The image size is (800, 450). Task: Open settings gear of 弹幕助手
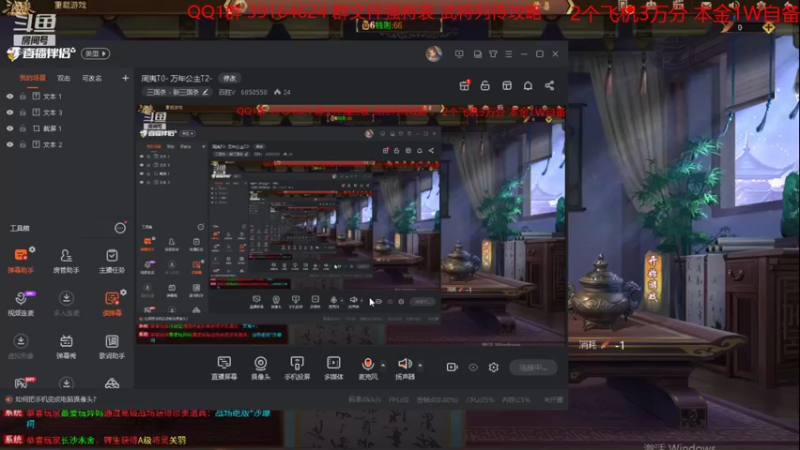[32, 249]
